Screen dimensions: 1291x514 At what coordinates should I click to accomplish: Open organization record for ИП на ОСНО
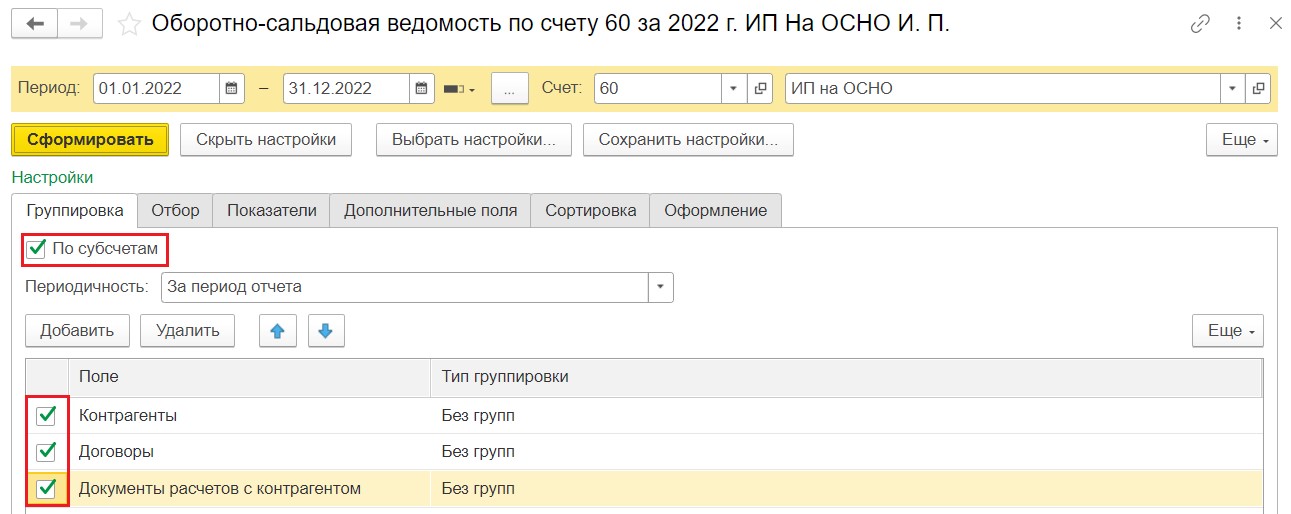tap(1258, 88)
